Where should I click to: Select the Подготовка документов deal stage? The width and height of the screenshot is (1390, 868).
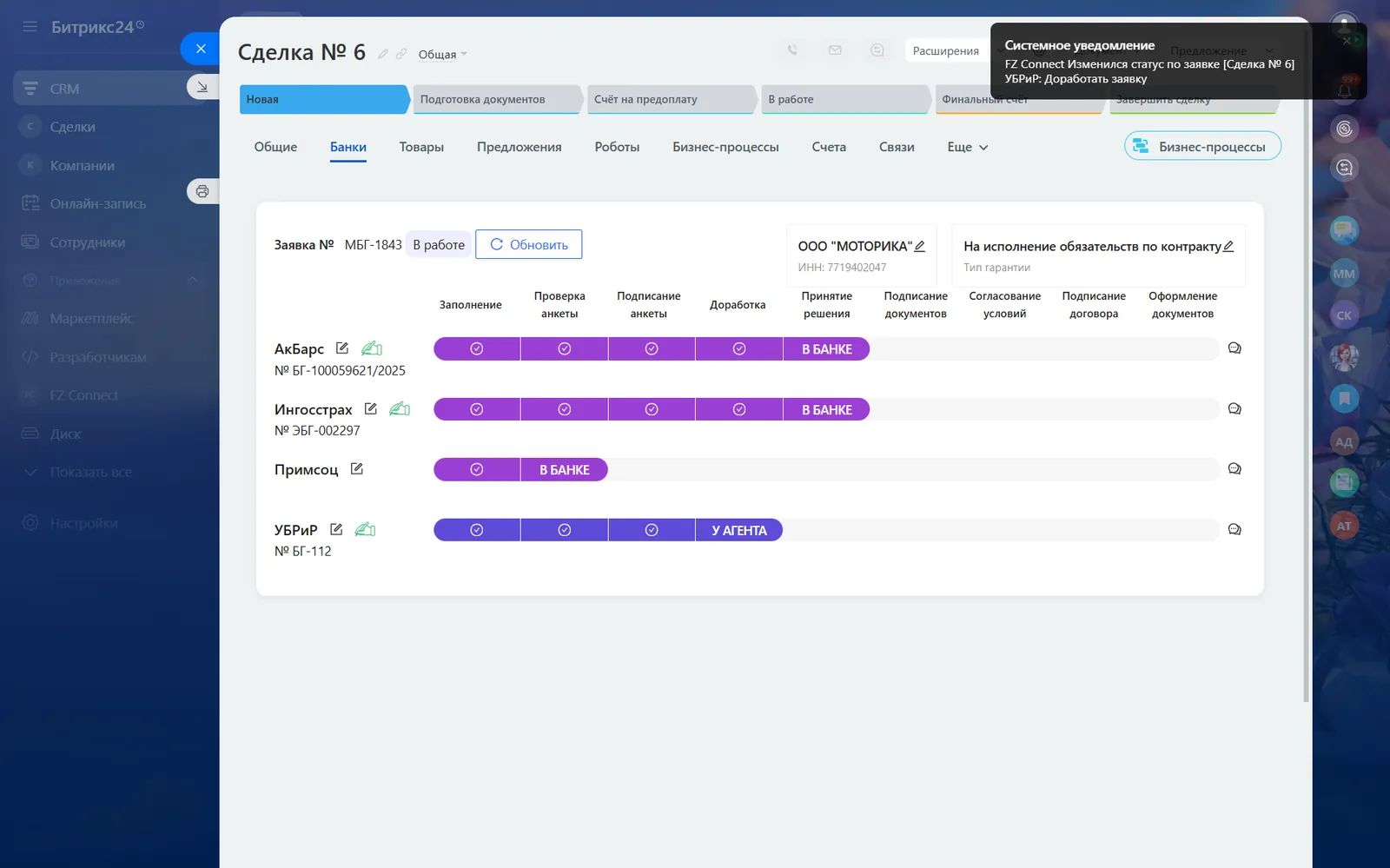tap(495, 100)
